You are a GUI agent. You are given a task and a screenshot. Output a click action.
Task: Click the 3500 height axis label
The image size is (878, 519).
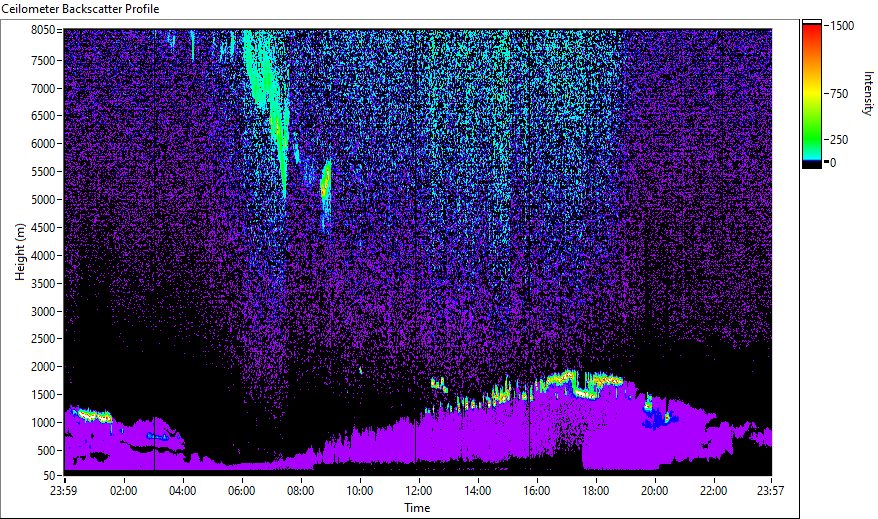point(43,284)
